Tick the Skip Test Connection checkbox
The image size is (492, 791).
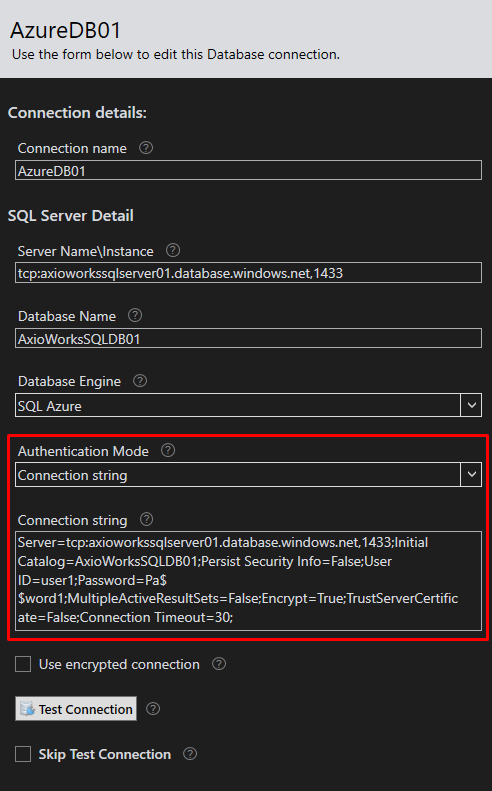pyautogui.click(x=23, y=754)
